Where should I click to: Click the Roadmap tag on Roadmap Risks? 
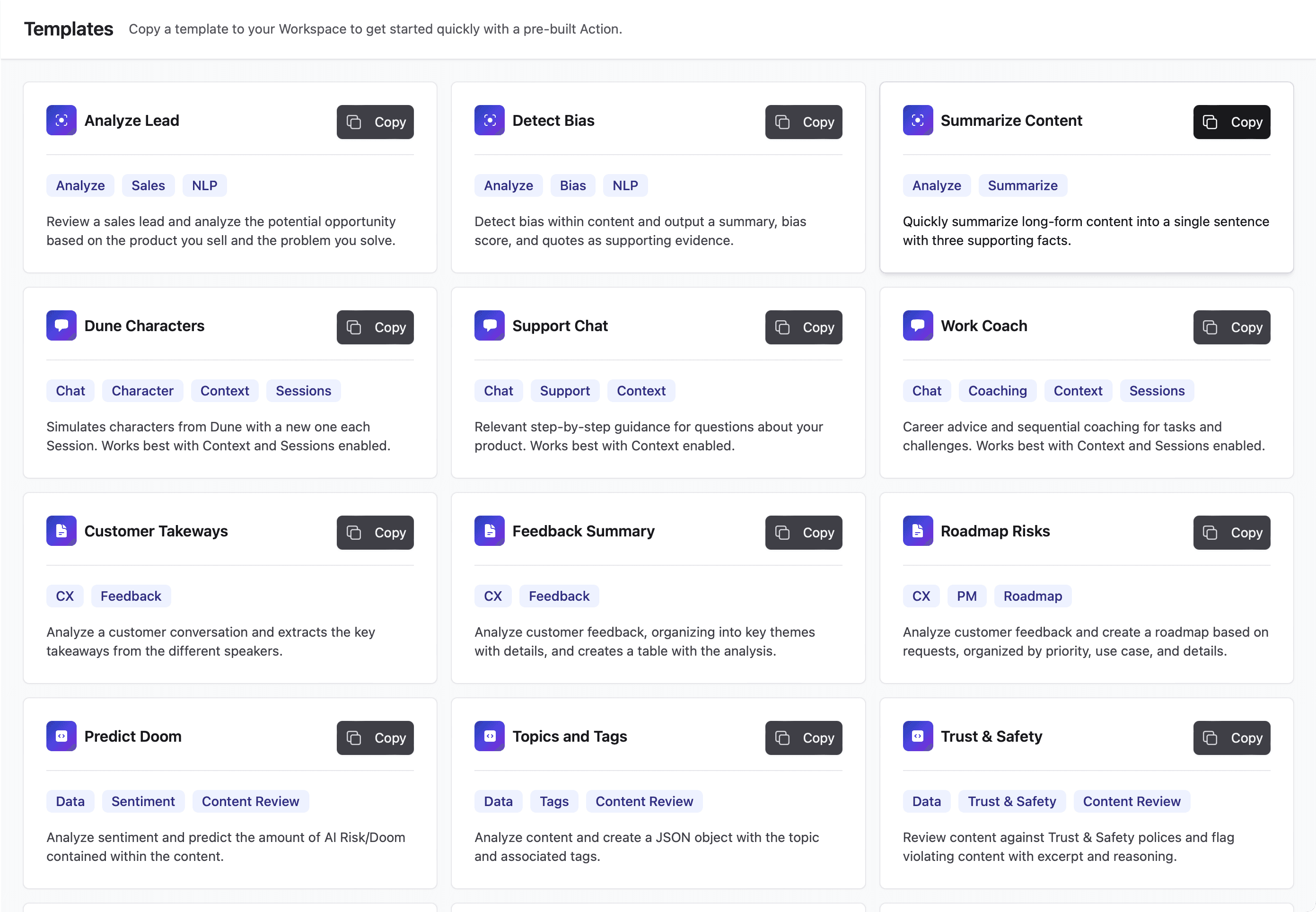coord(1032,596)
